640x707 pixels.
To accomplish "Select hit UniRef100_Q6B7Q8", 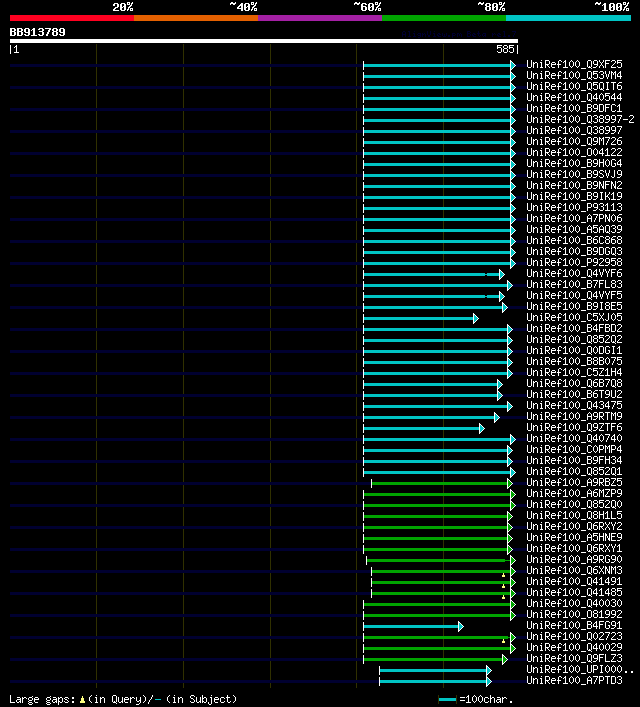I will 574,383.
